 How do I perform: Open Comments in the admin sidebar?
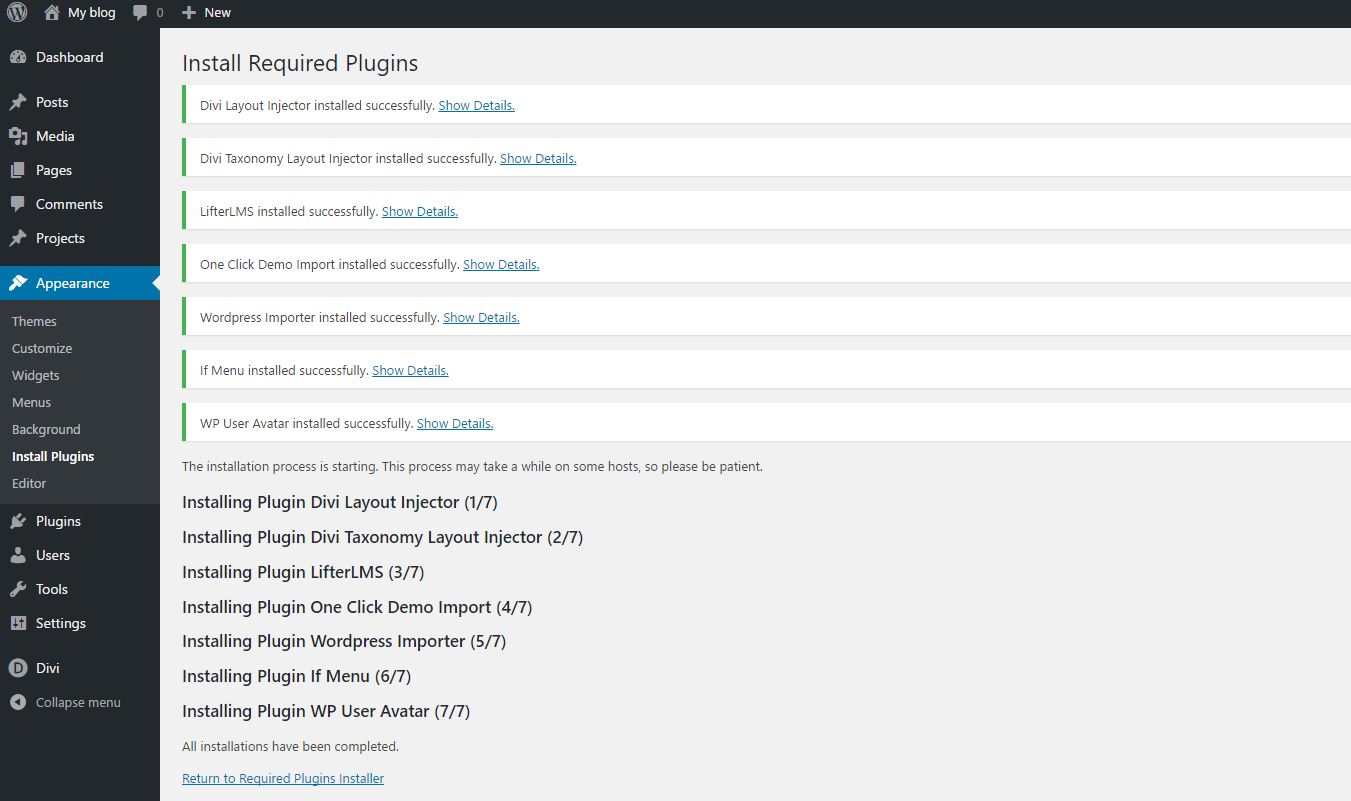pyautogui.click(x=80, y=204)
